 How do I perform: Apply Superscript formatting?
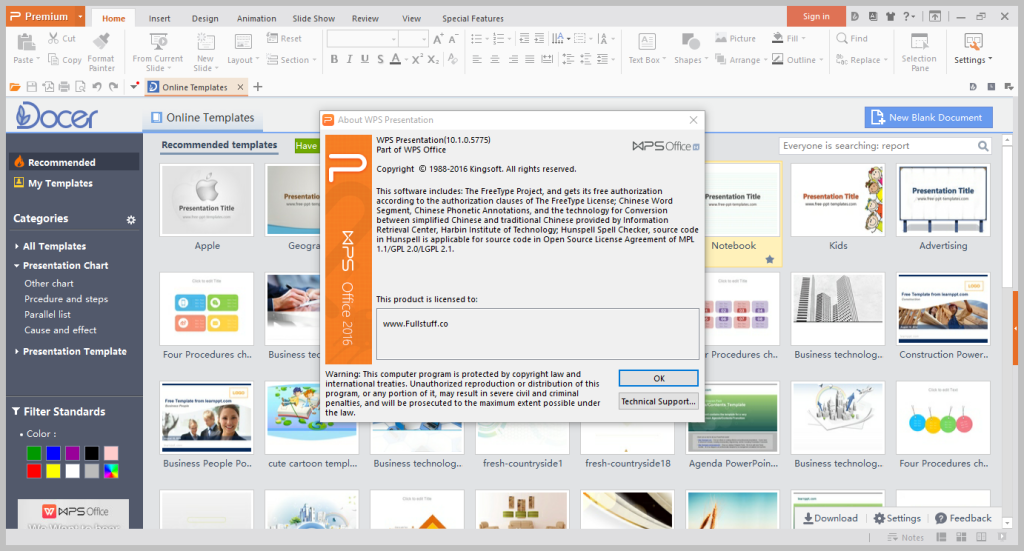pyautogui.click(x=417, y=59)
